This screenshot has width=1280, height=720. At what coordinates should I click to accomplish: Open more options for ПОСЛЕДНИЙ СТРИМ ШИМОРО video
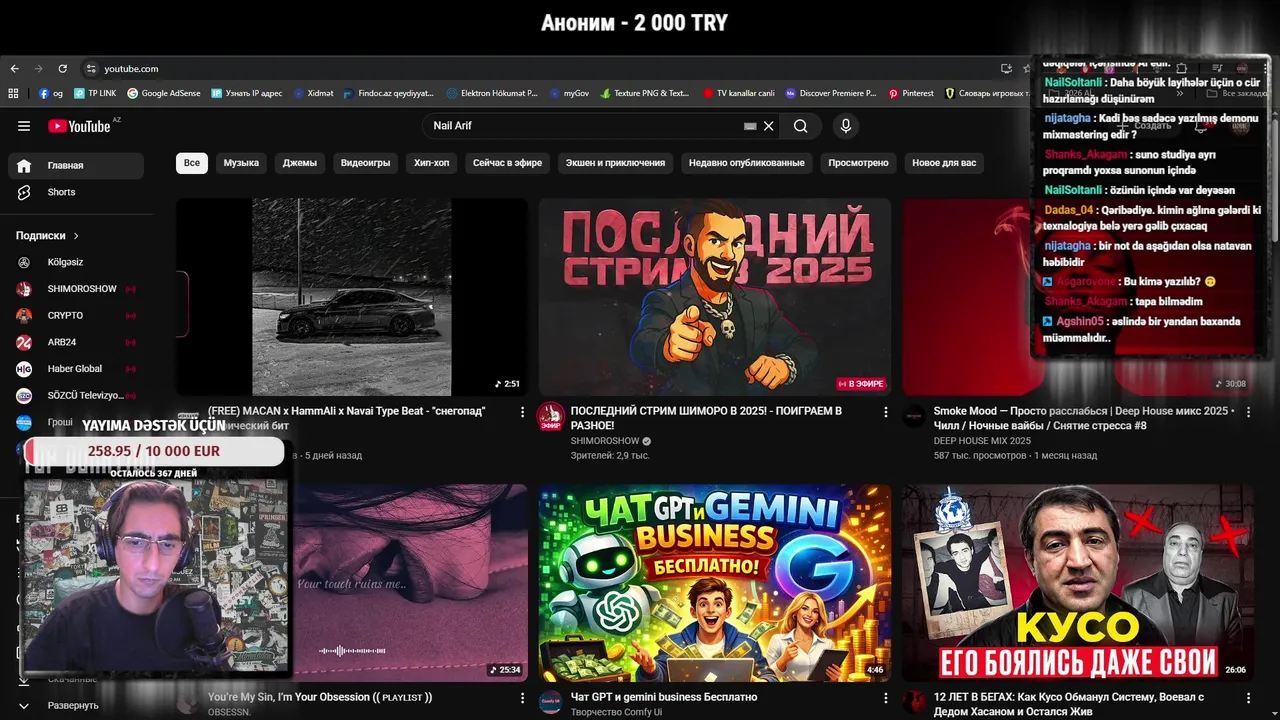click(x=885, y=412)
